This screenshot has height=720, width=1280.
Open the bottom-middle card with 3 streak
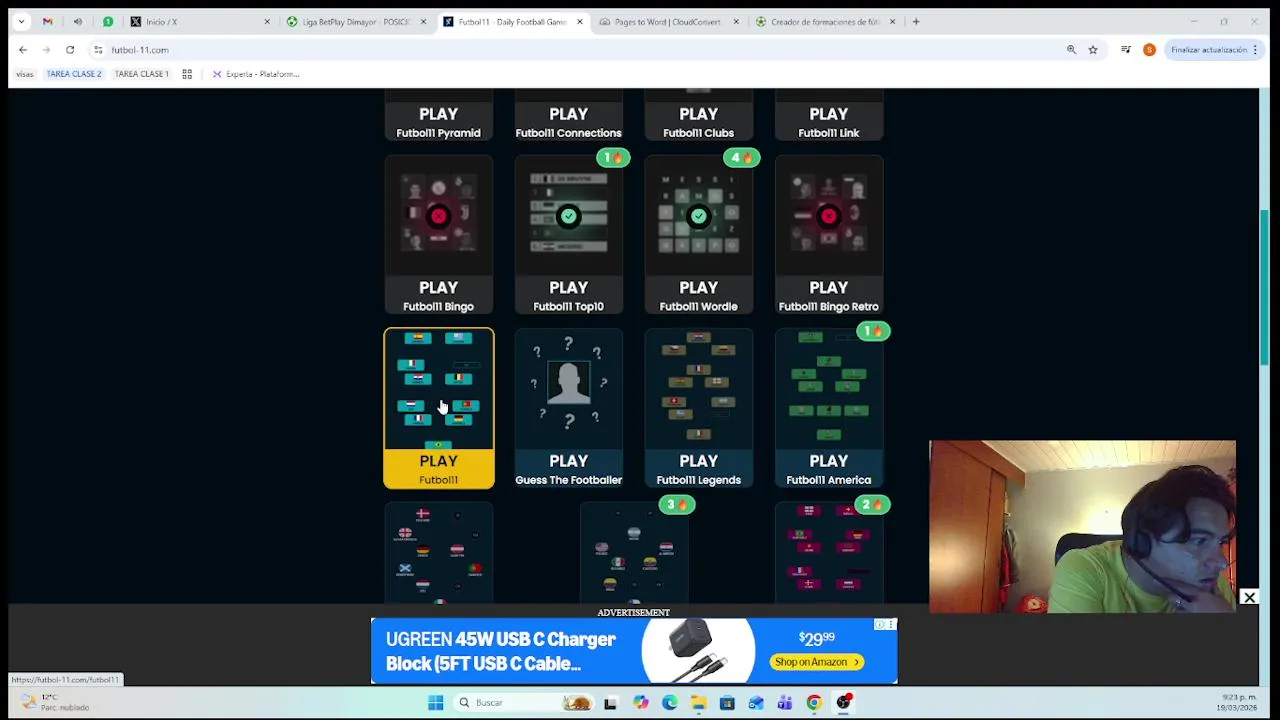633,553
